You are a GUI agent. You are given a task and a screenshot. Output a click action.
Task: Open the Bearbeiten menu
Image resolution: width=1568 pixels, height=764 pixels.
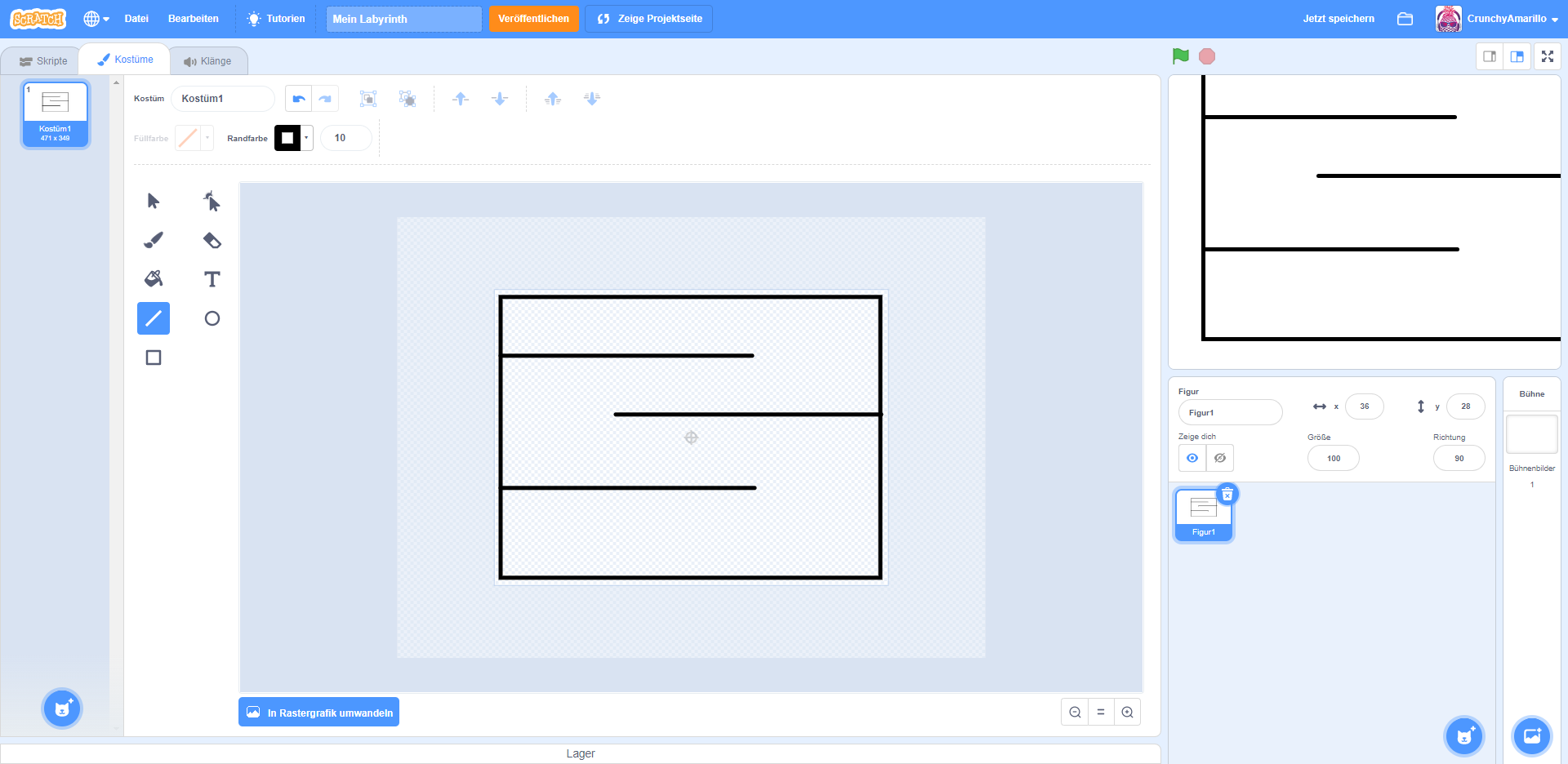point(194,19)
